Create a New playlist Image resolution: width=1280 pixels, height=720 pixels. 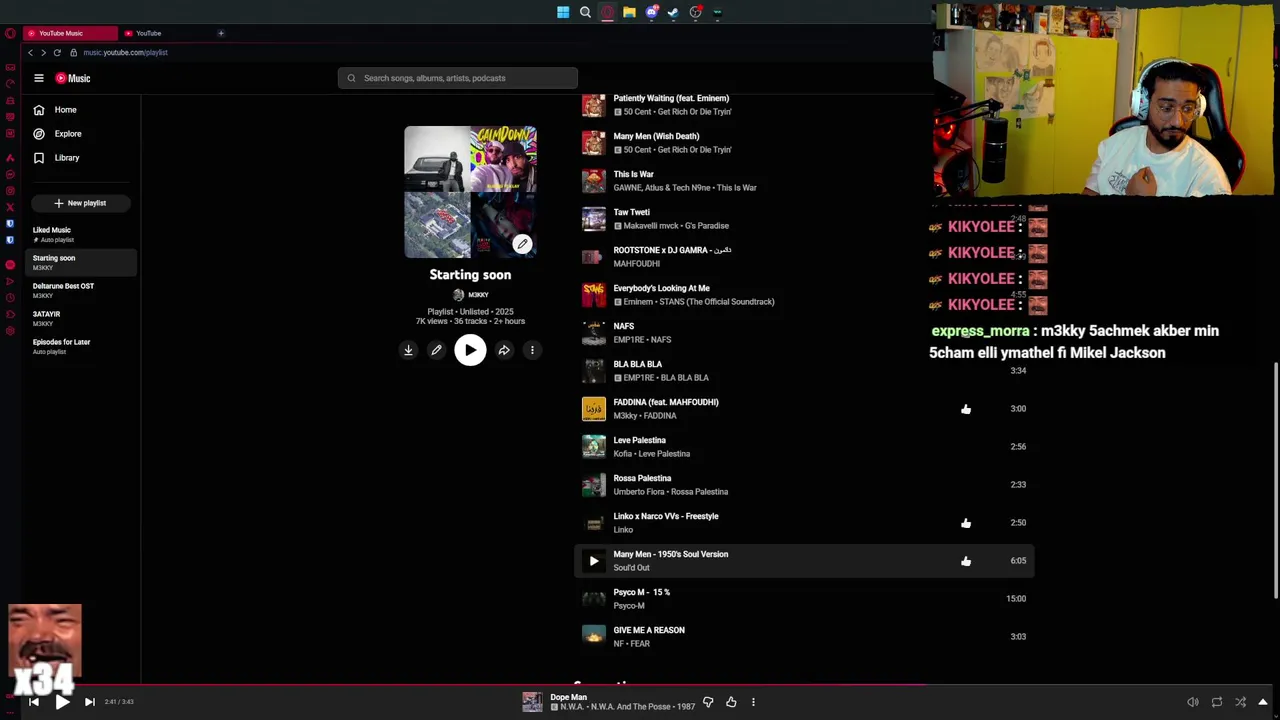click(80, 203)
